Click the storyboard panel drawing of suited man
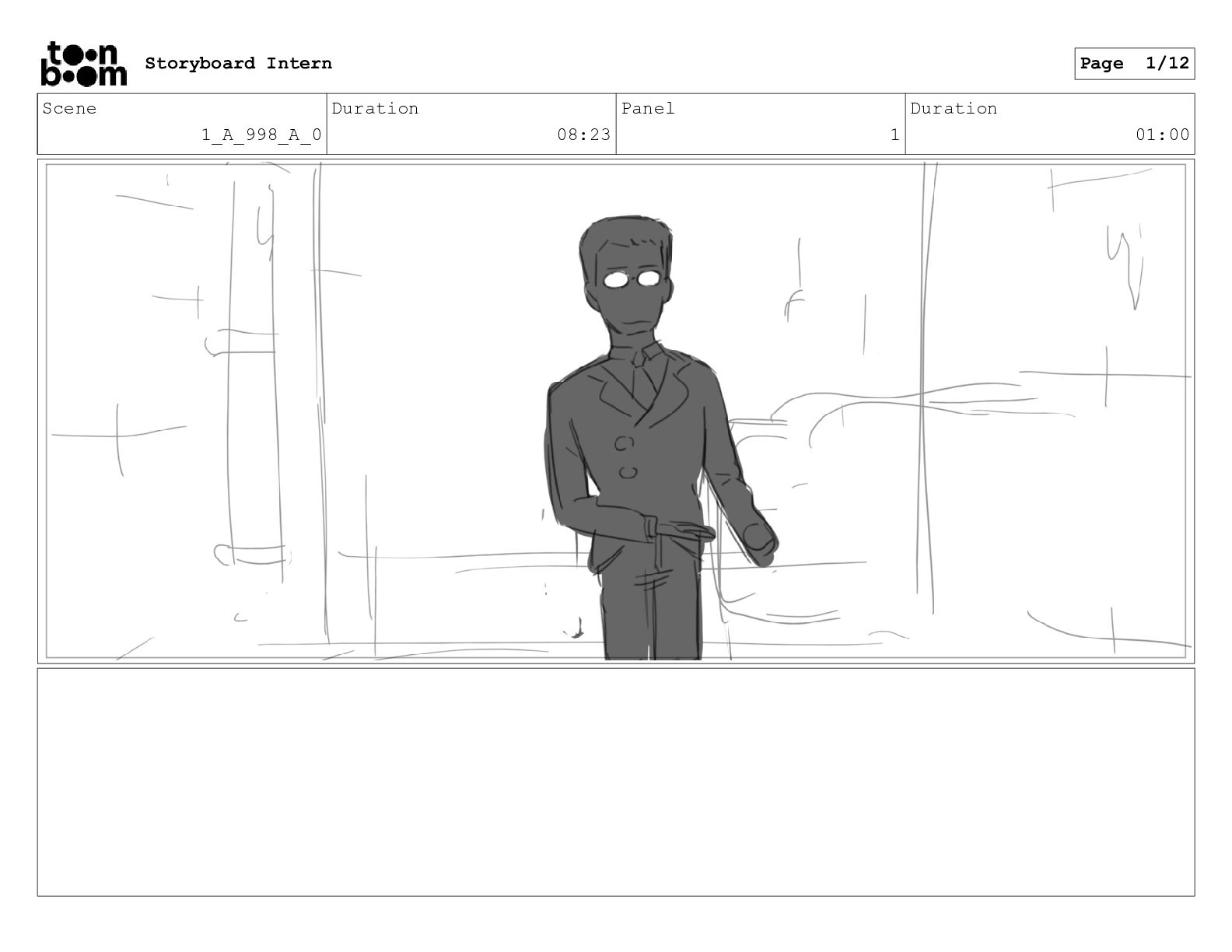Screen dimensions: 1232x952 616,411
